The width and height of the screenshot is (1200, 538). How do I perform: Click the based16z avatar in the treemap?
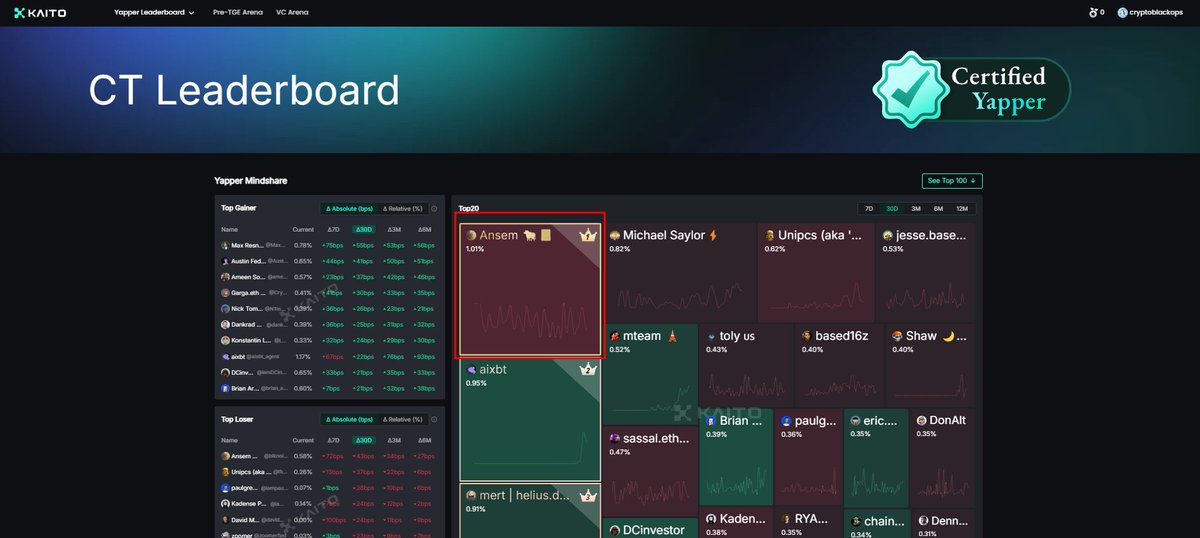(806, 337)
